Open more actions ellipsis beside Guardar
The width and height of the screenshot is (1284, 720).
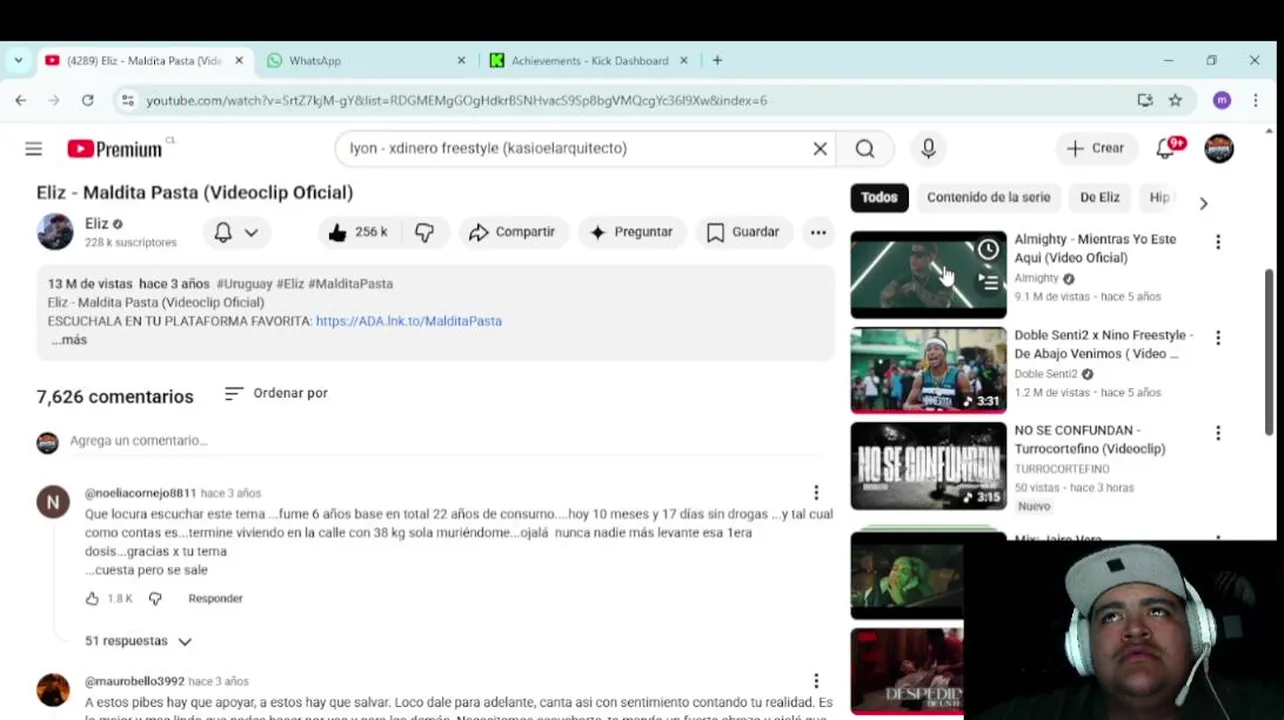coord(818,232)
